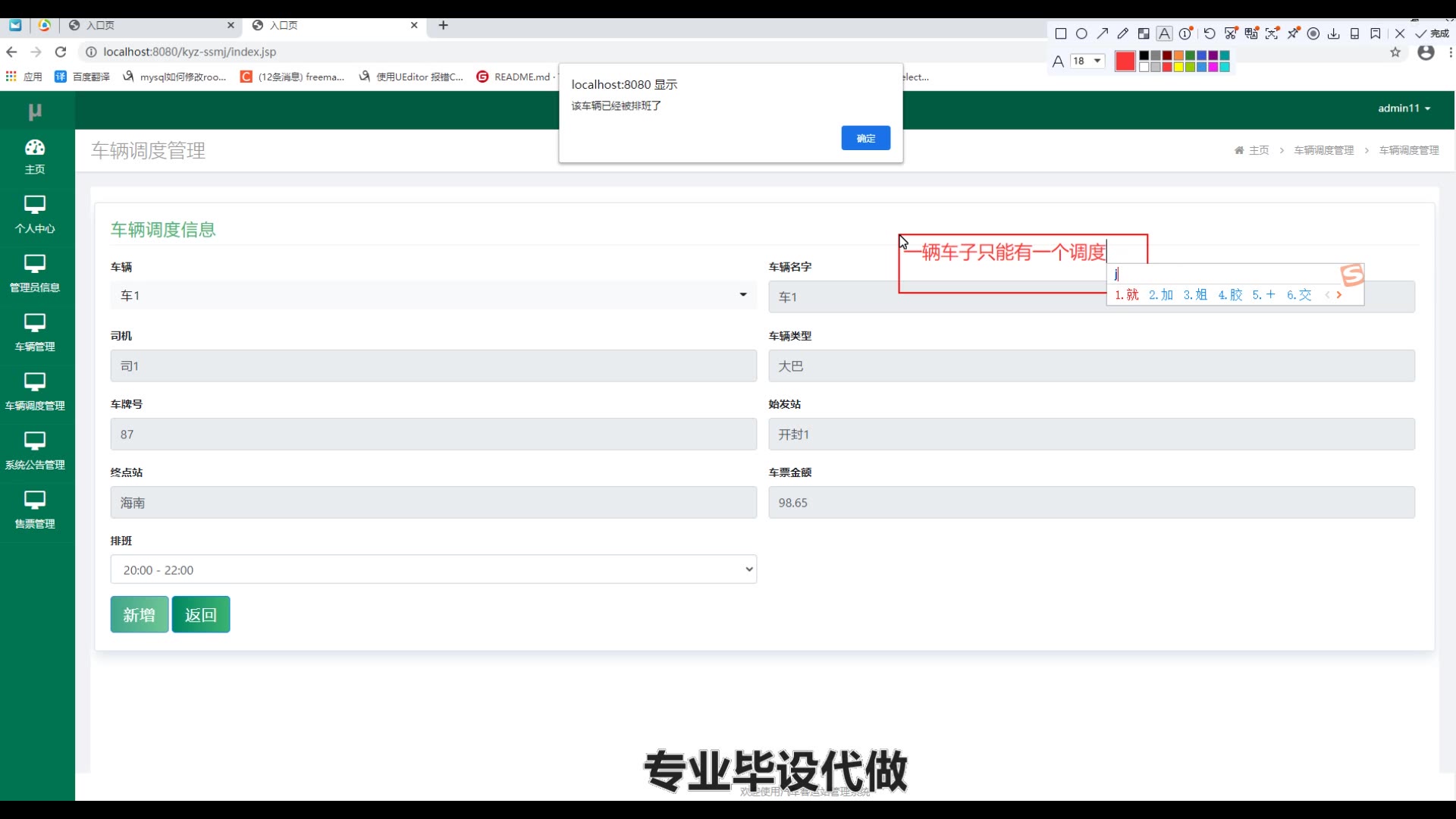Open the 排班 time slot dropdown
Viewport: 1456px width, 819px height.
[x=433, y=570]
